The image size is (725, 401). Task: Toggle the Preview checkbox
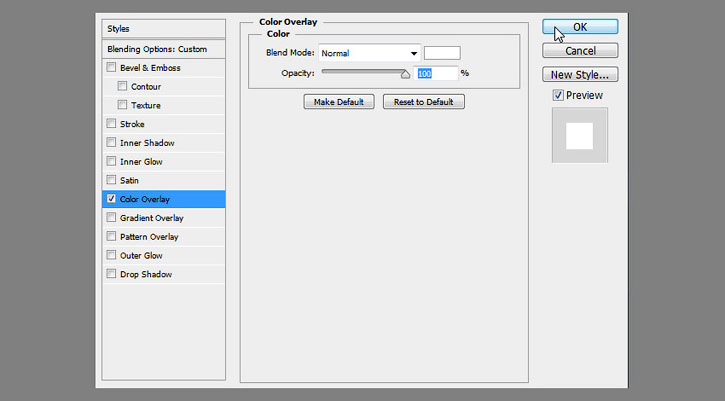558,95
